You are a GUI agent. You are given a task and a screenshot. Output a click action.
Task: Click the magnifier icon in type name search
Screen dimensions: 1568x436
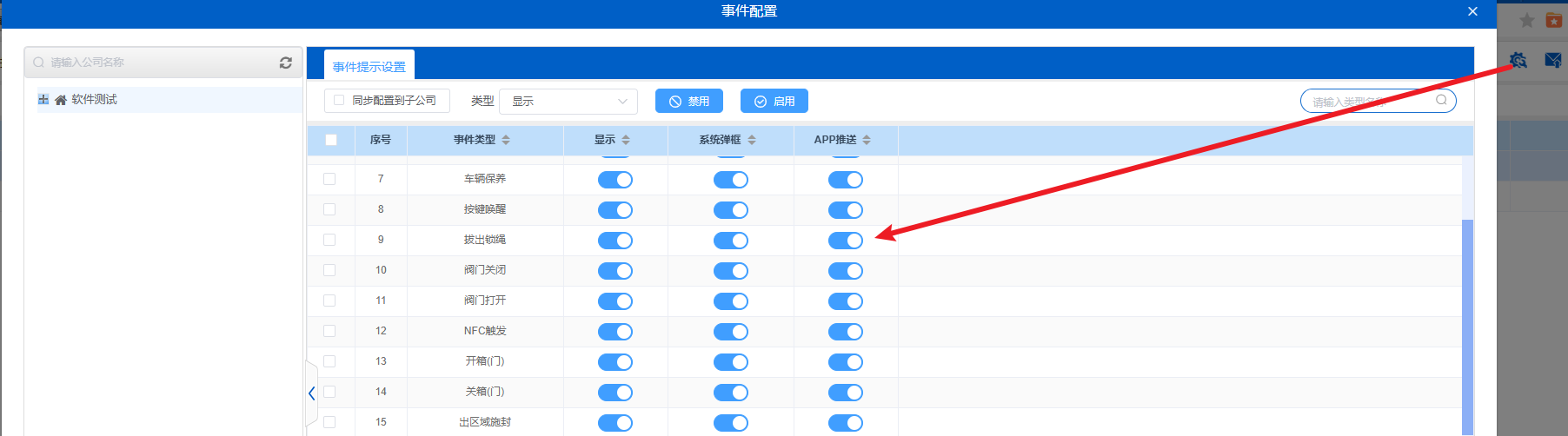(x=1441, y=100)
